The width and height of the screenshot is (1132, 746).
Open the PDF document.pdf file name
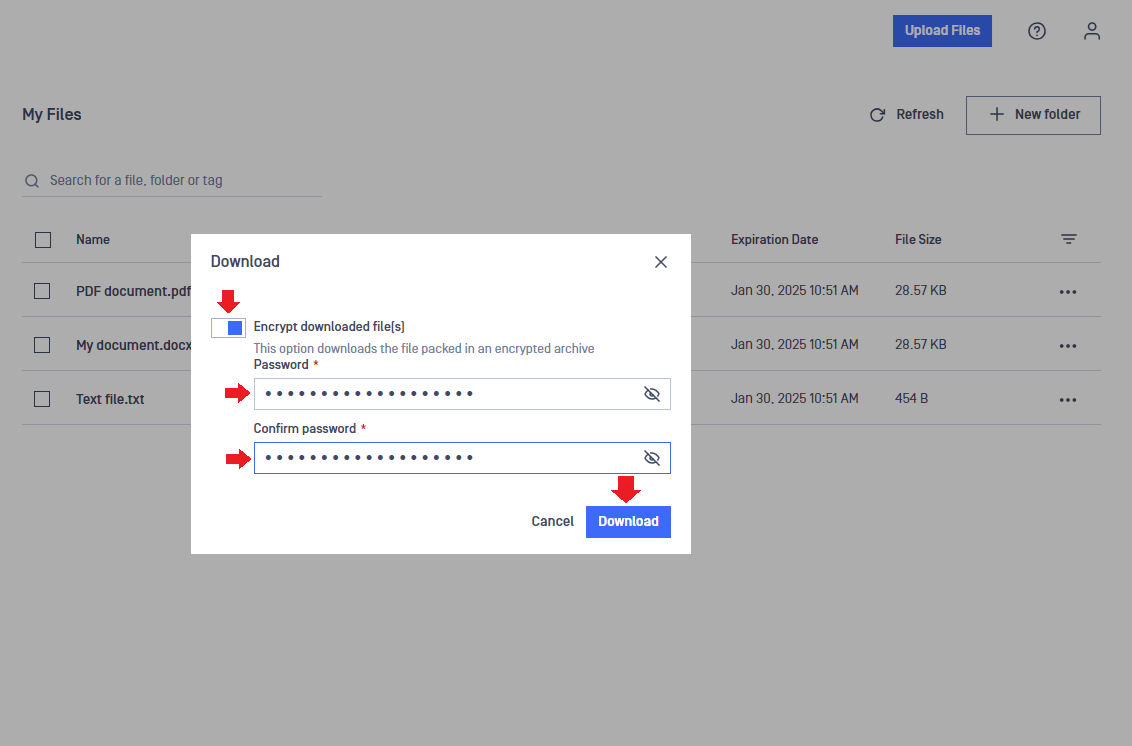click(x=134, y=291)
